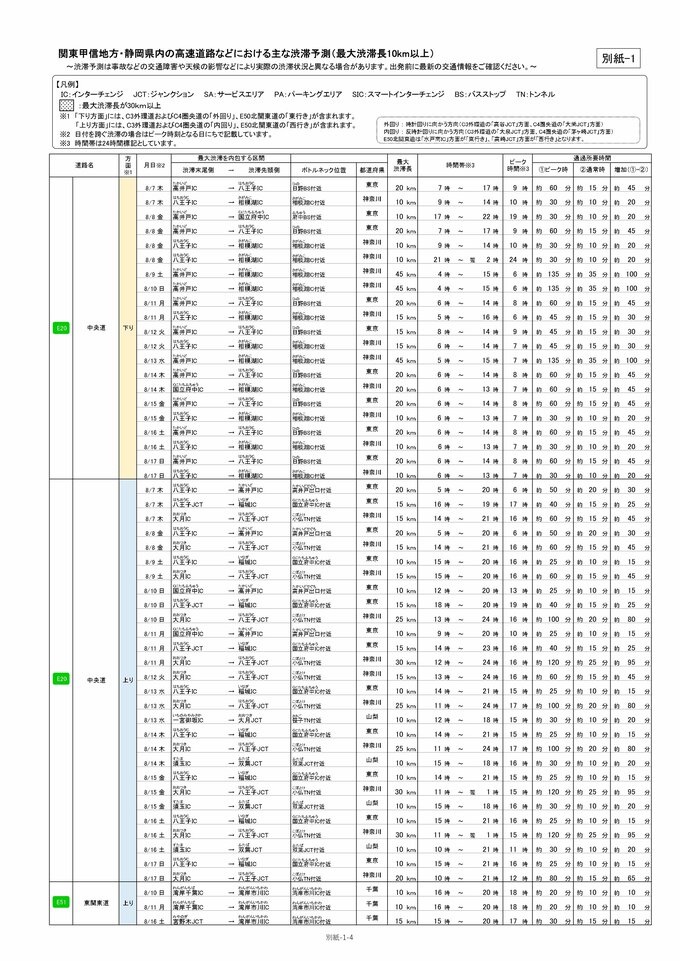
Task: Click the green E51 route badge
Action: click(61, 901)
